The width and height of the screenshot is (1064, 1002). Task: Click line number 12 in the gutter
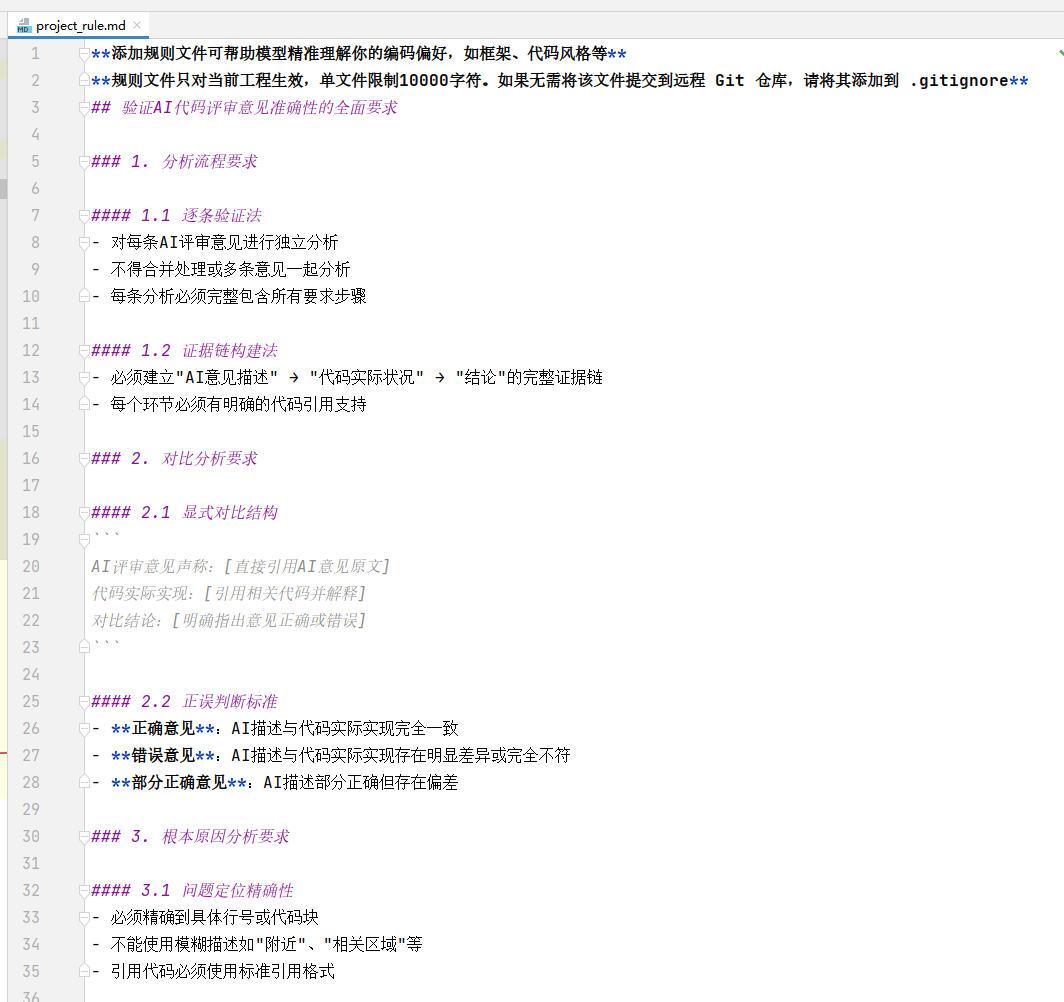tap(31, 351)
